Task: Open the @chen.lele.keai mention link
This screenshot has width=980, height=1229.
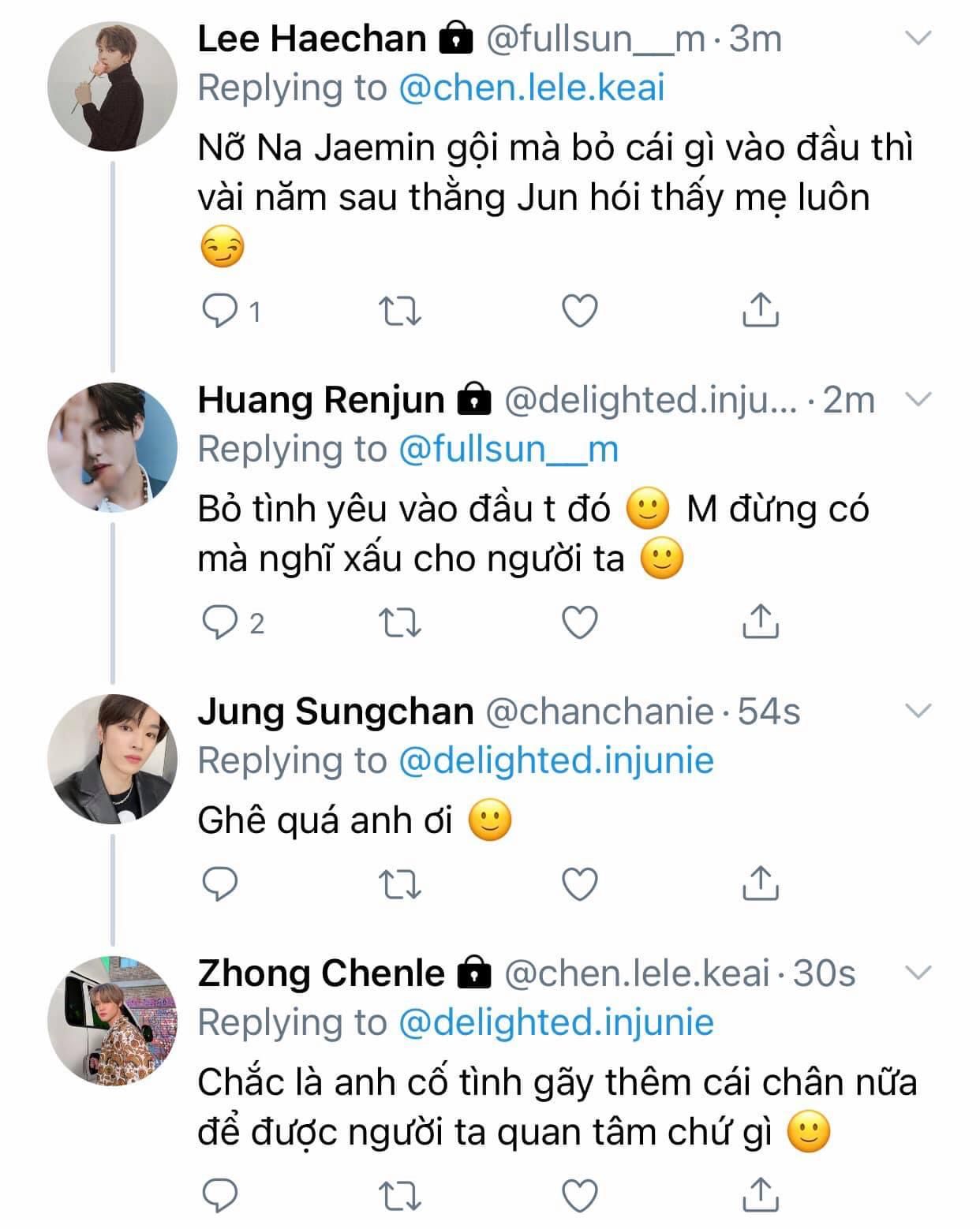Action: coord(531,88)
